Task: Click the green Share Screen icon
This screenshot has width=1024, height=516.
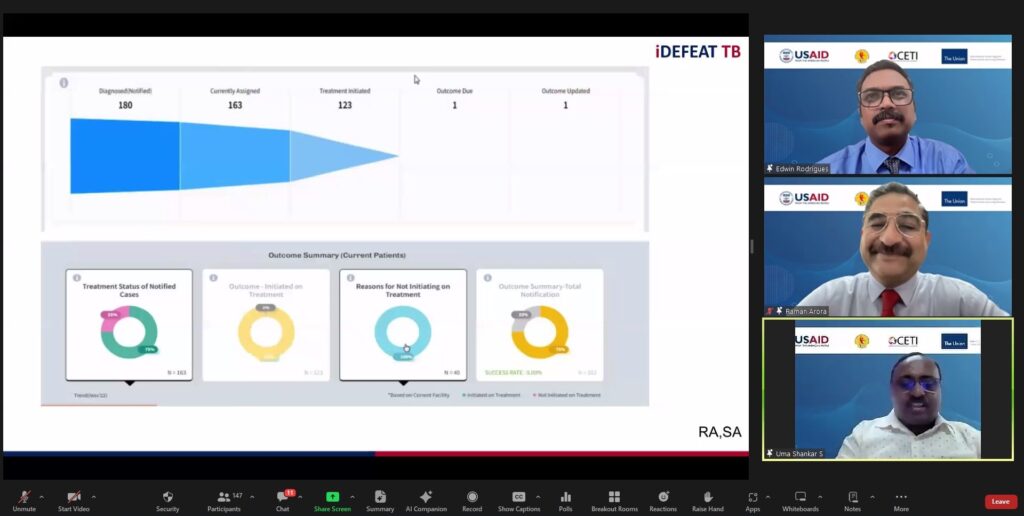Action: pos(332,497)
